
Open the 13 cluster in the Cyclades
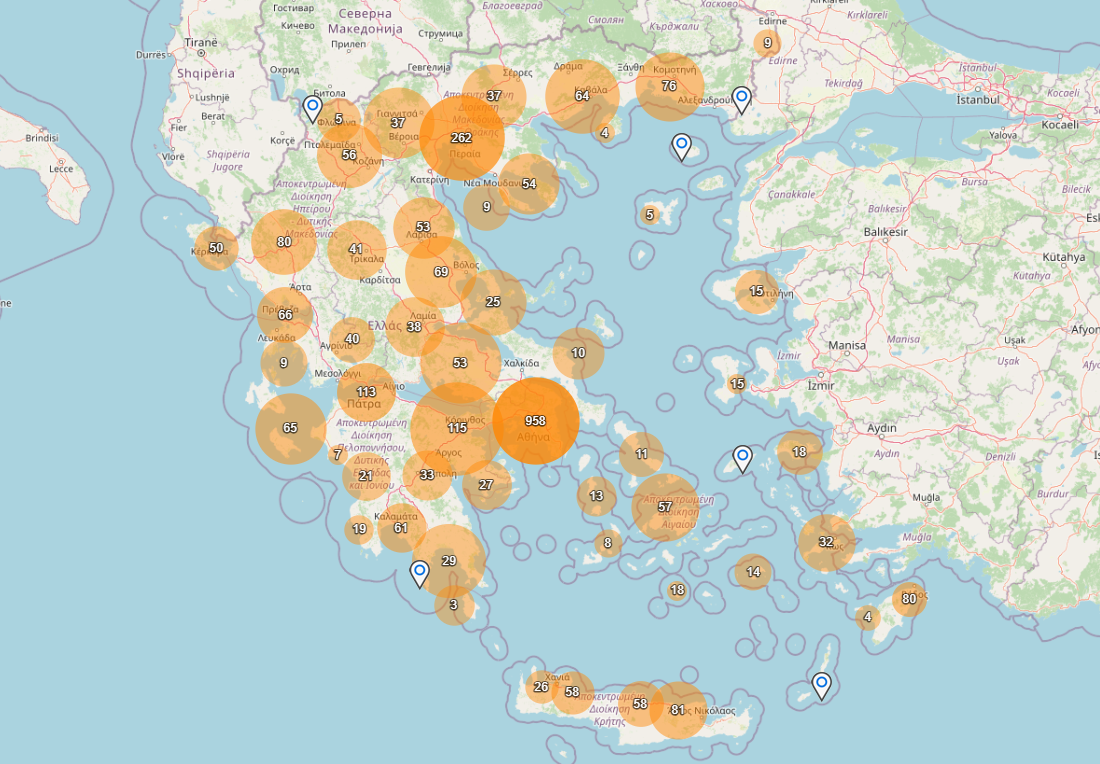tap(596, 496)
